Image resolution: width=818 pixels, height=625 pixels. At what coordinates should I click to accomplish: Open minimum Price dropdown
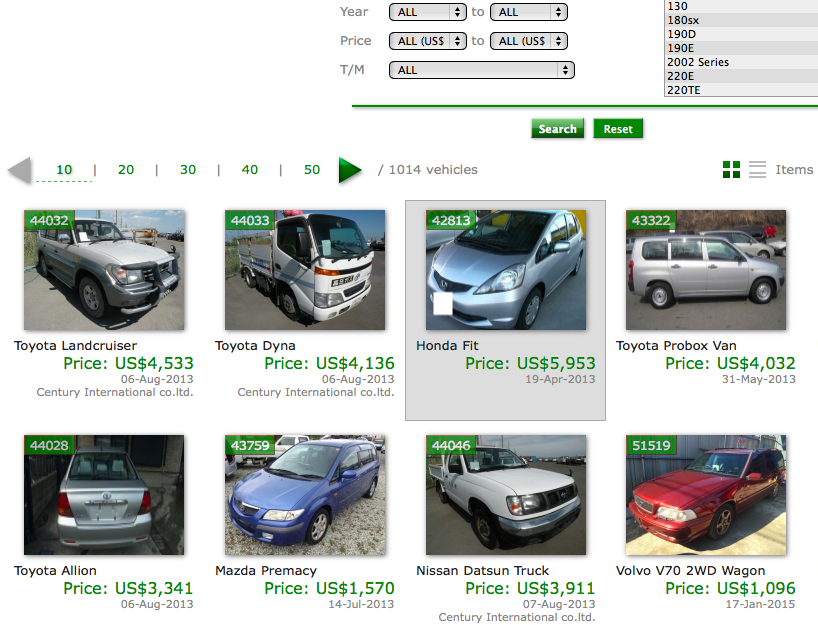pyautogui.click(x=428, y=41)
